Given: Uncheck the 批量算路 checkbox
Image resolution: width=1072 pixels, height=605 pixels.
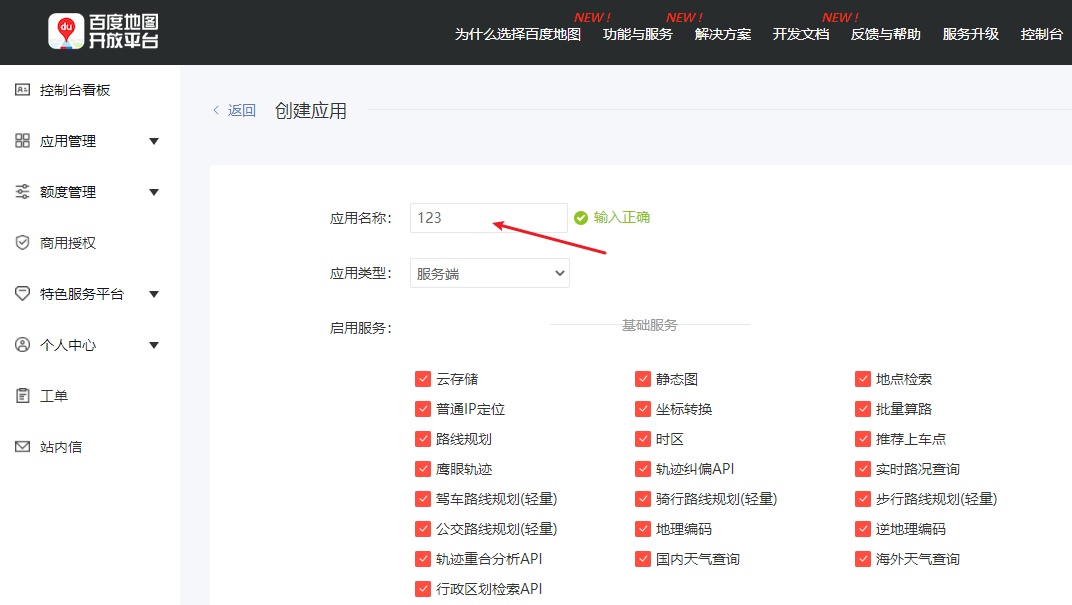Looking at the screenshot, I should click(863, 409).
